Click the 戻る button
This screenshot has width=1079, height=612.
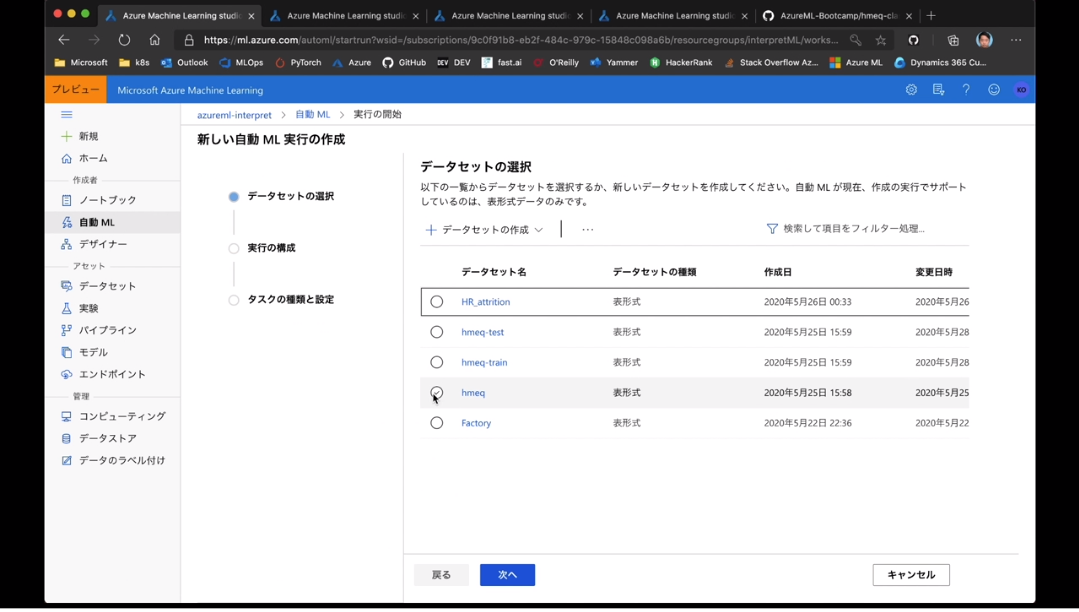click(x=441, y=575)
